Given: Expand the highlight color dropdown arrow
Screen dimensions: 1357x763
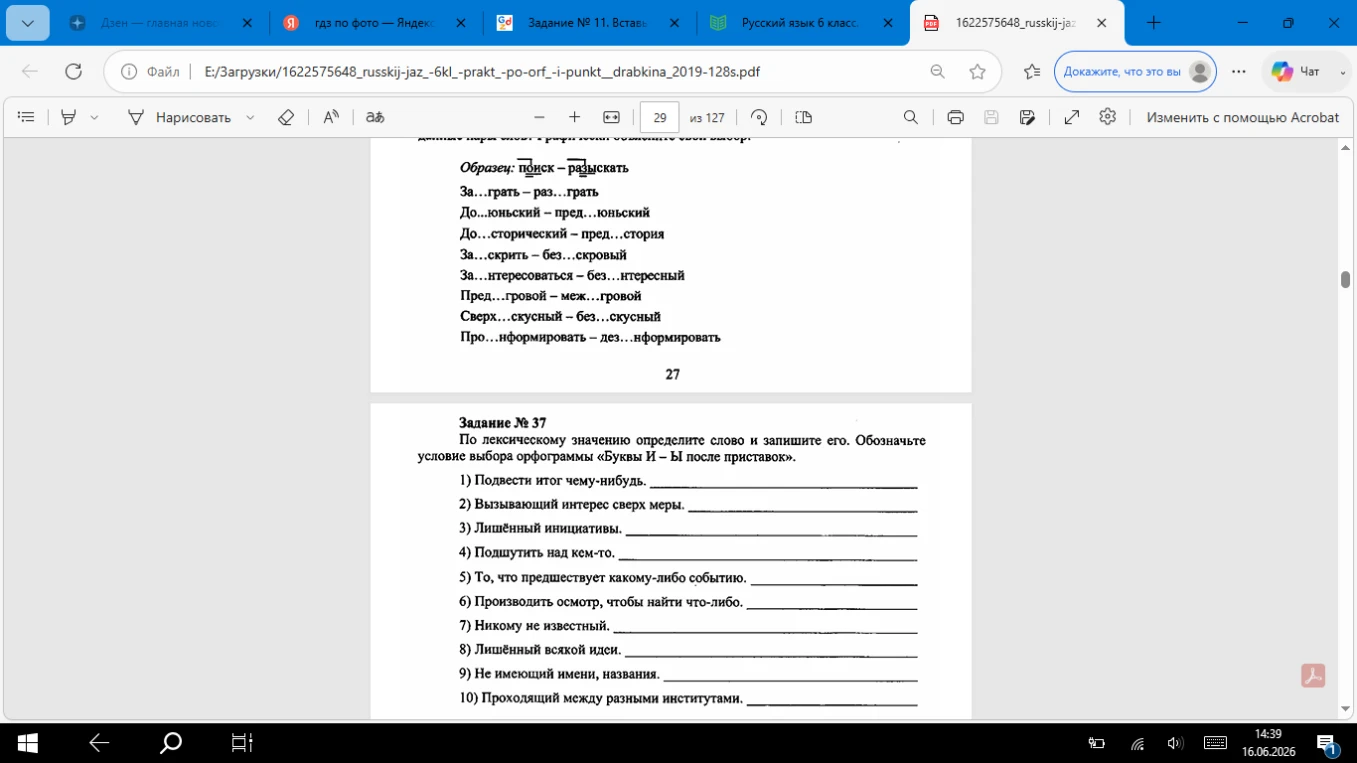Looking at the screenshot, I should (x=94, y=117).
